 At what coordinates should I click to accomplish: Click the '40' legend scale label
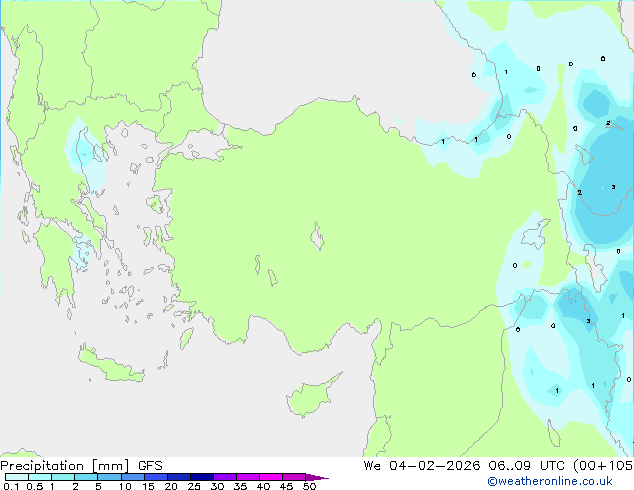tap(263, 486)
